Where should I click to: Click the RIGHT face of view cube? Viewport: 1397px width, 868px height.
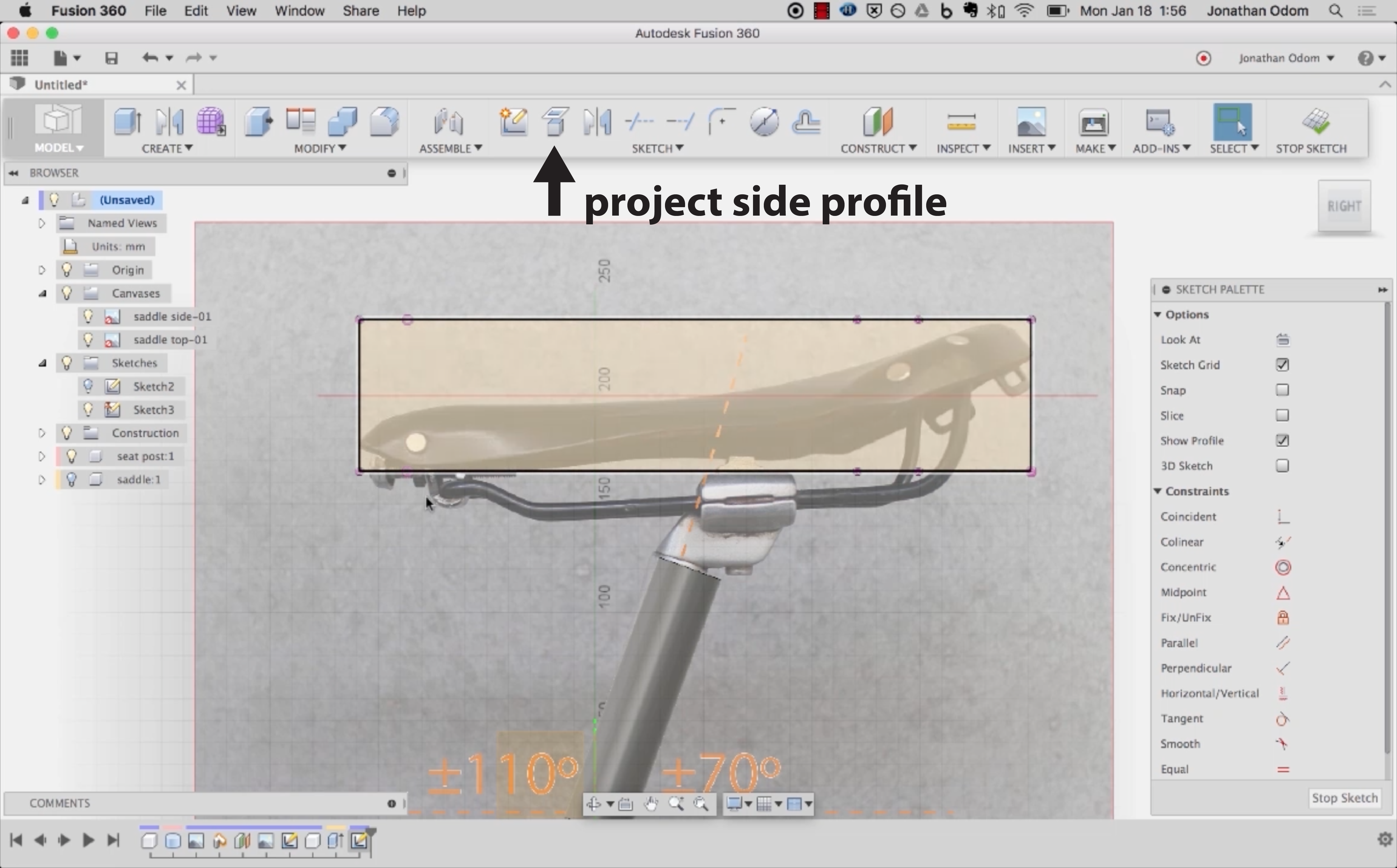point(1344,206)
